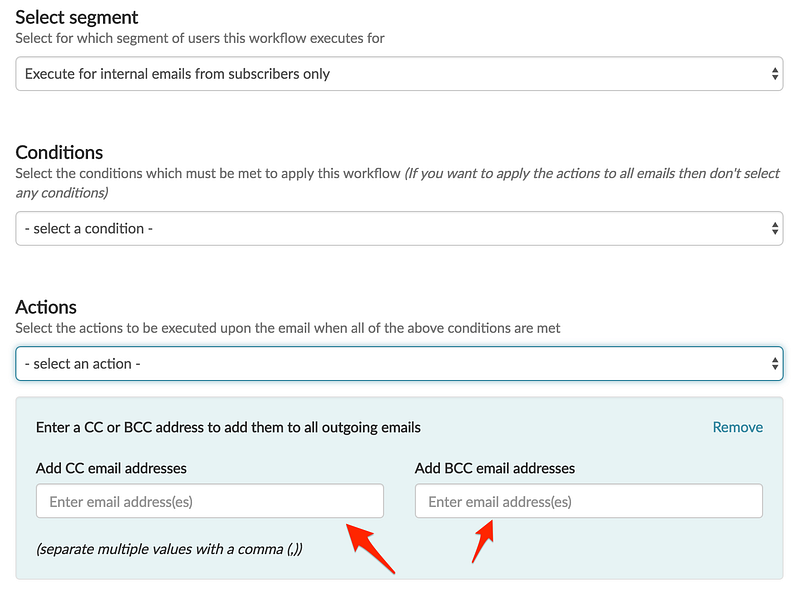
Task: Click the 'Add BCC email addresses' label
Action: click(495, 468)
